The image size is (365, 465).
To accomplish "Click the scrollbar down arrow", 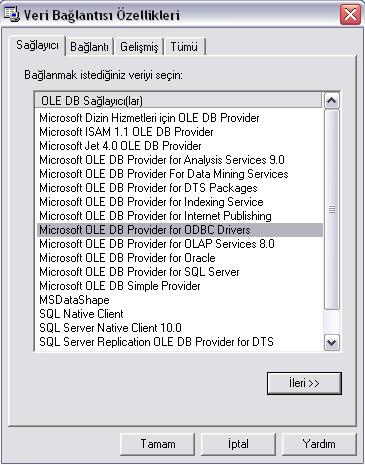I will 332,342.
